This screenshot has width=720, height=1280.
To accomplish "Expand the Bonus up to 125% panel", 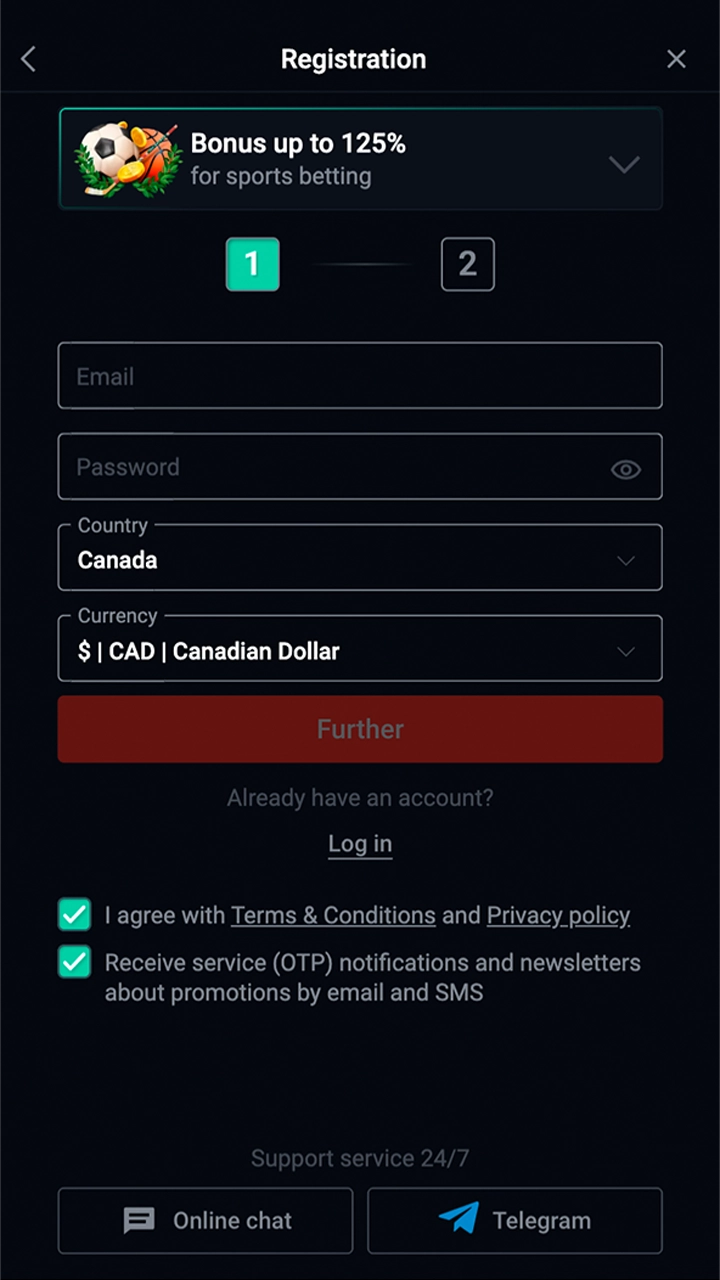I will [x=624, y=164].
